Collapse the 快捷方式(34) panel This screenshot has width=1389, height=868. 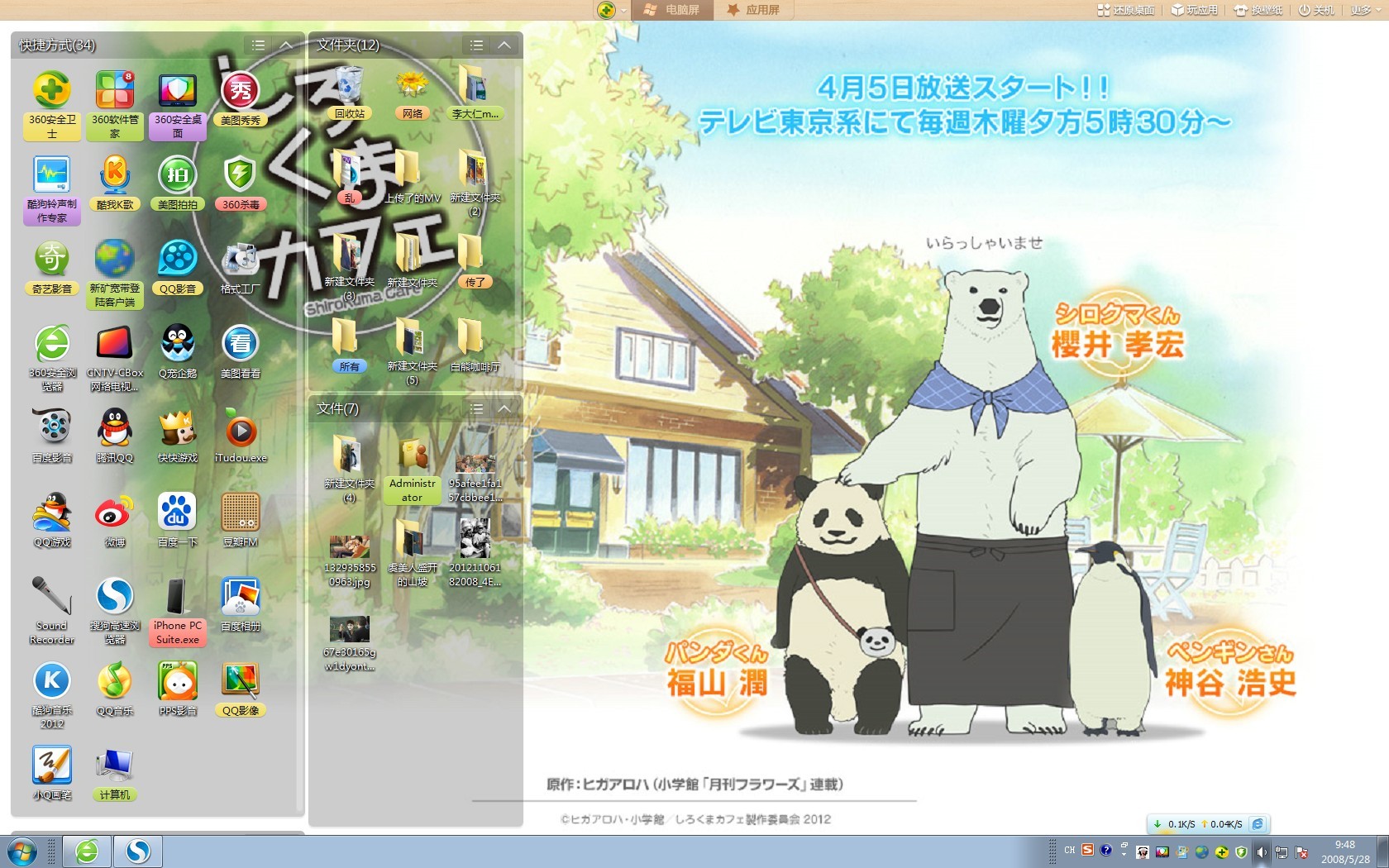[286, 45]
